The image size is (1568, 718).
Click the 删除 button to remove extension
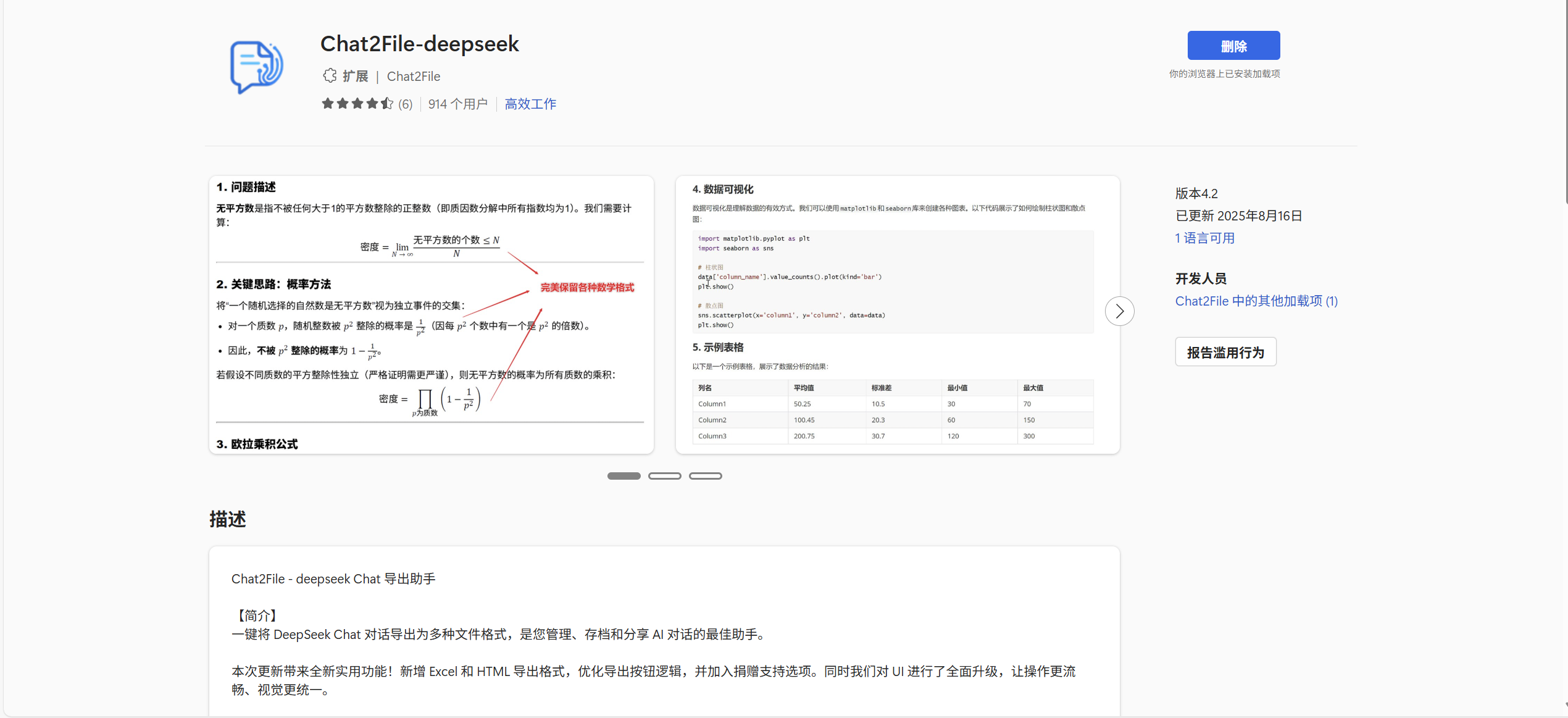1233,45
